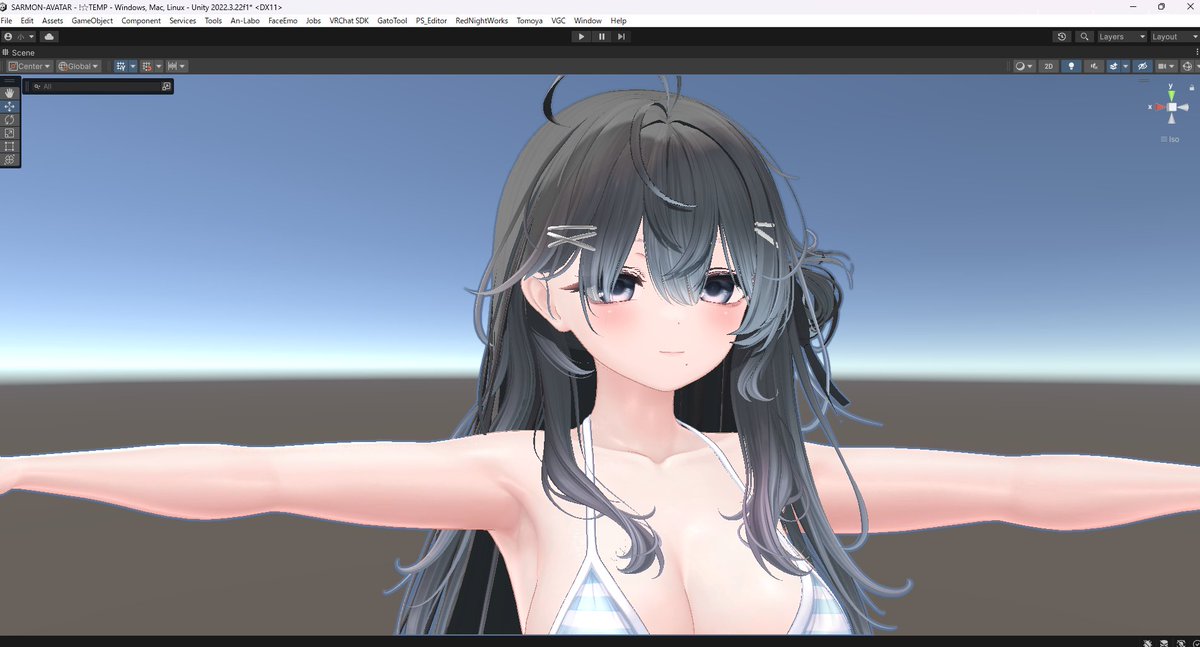The height and width of the screenshot is (647, 1200).
Task: Click the Unity cloud services icon
Action: click(49, 36)
